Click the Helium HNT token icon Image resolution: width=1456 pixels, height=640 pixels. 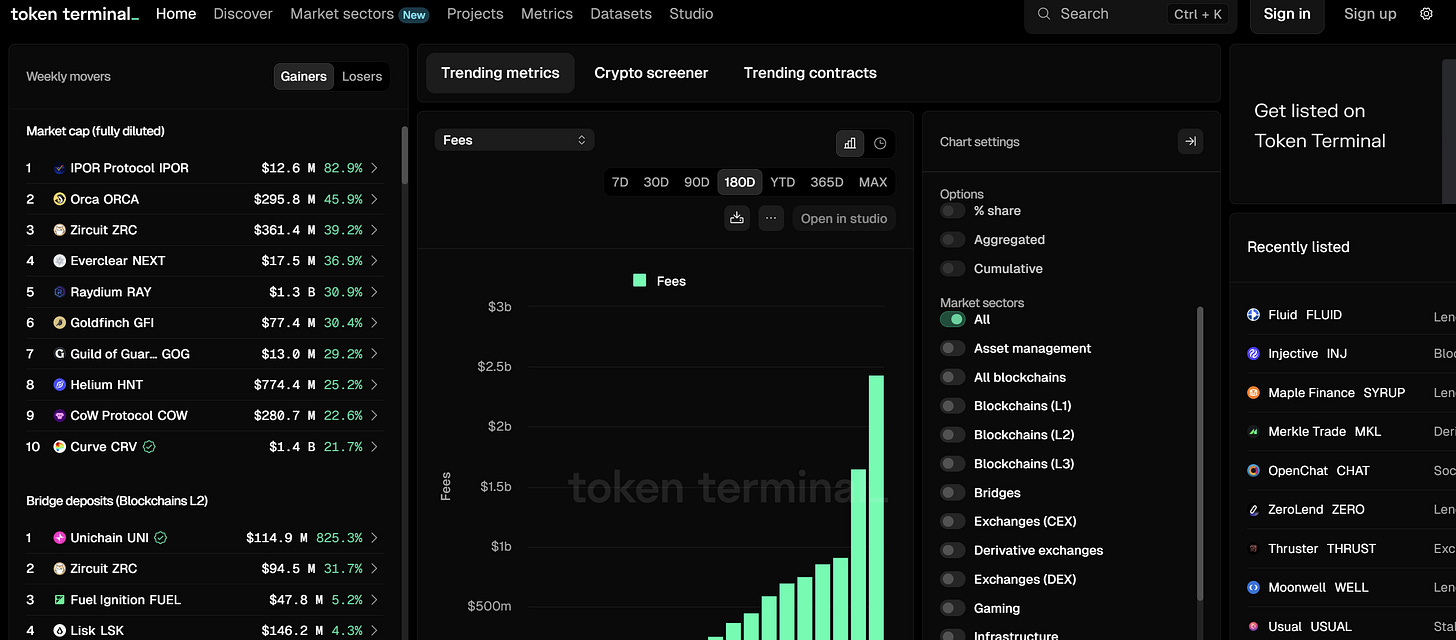point(59,385)
